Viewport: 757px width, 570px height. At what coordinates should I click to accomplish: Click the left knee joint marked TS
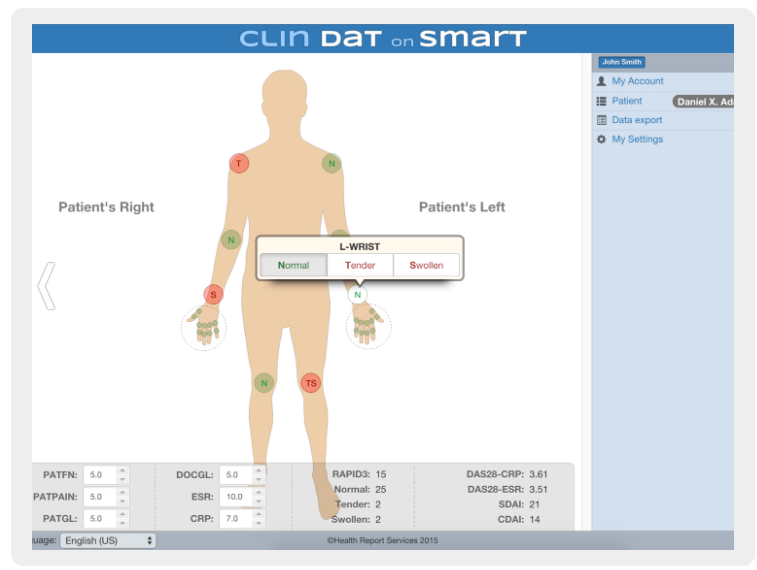click(x=310, y=383)
